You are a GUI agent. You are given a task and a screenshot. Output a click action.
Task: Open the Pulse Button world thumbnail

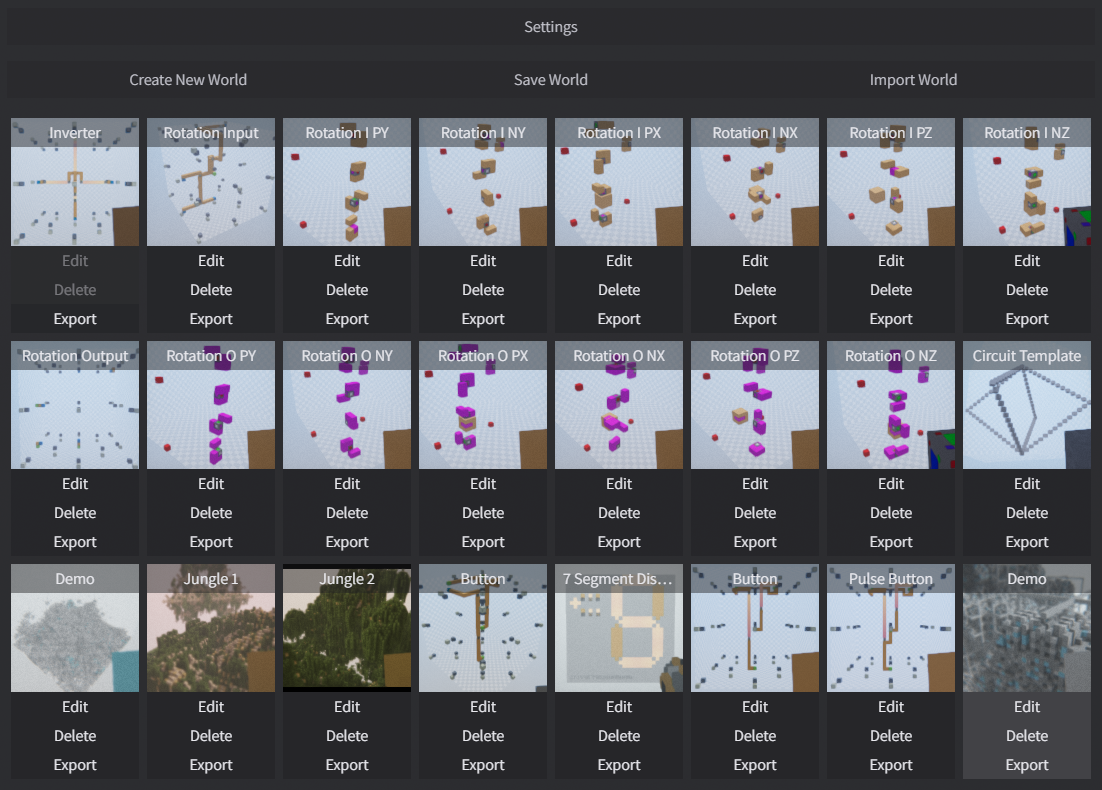click(890, 628)
